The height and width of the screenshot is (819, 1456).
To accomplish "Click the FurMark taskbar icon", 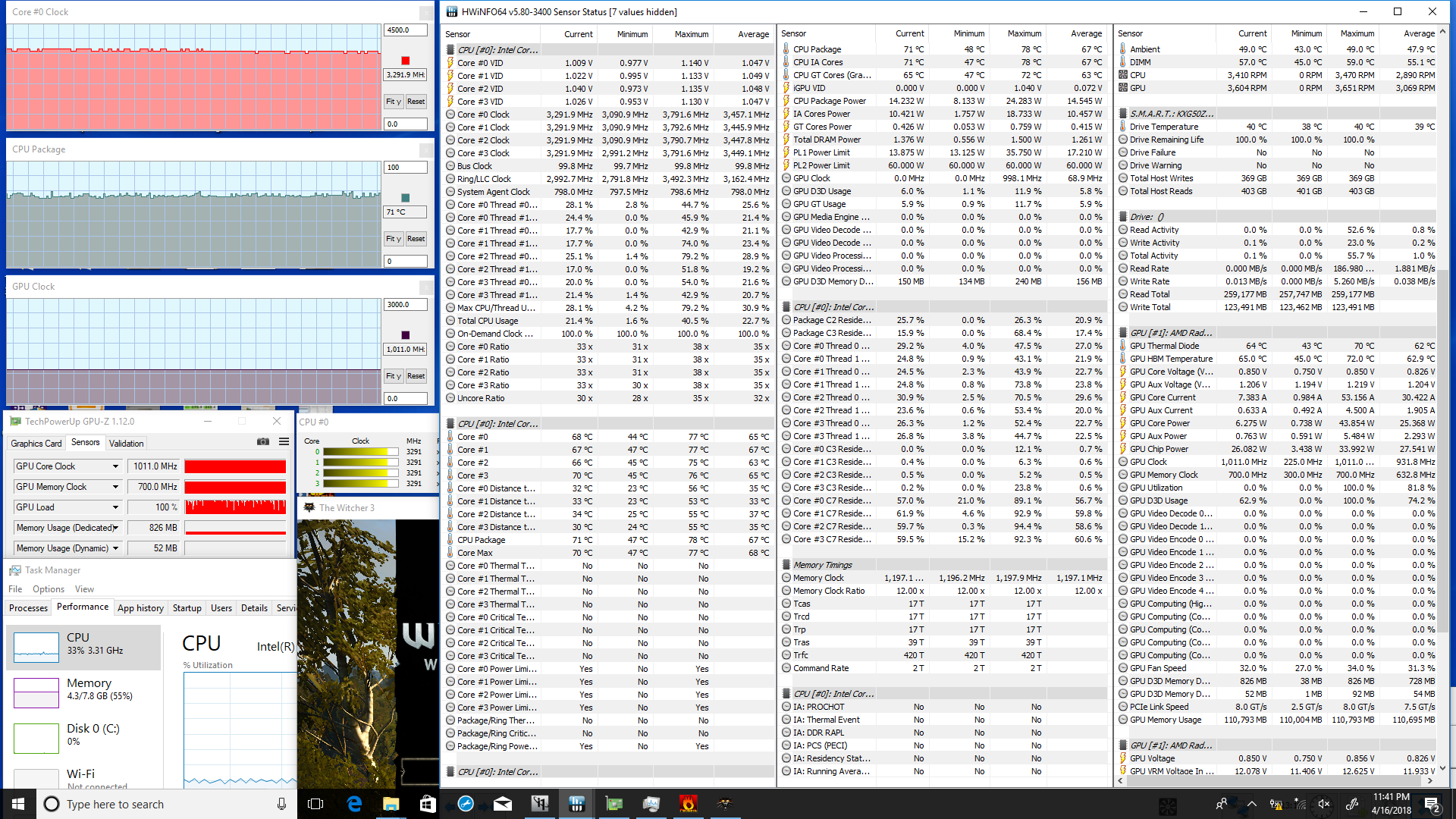I will 688,804.
